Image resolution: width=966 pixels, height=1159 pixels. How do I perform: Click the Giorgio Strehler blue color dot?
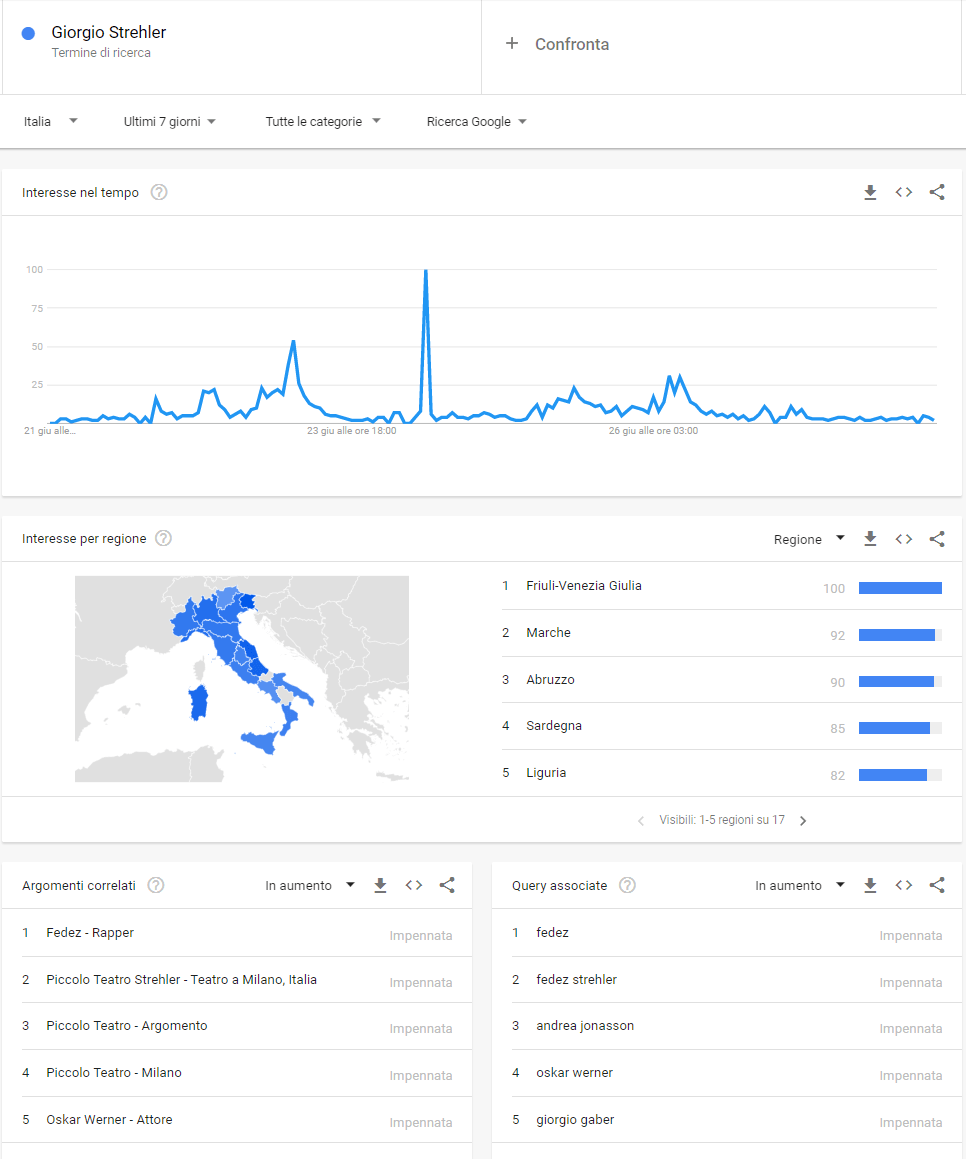[29, 33]
